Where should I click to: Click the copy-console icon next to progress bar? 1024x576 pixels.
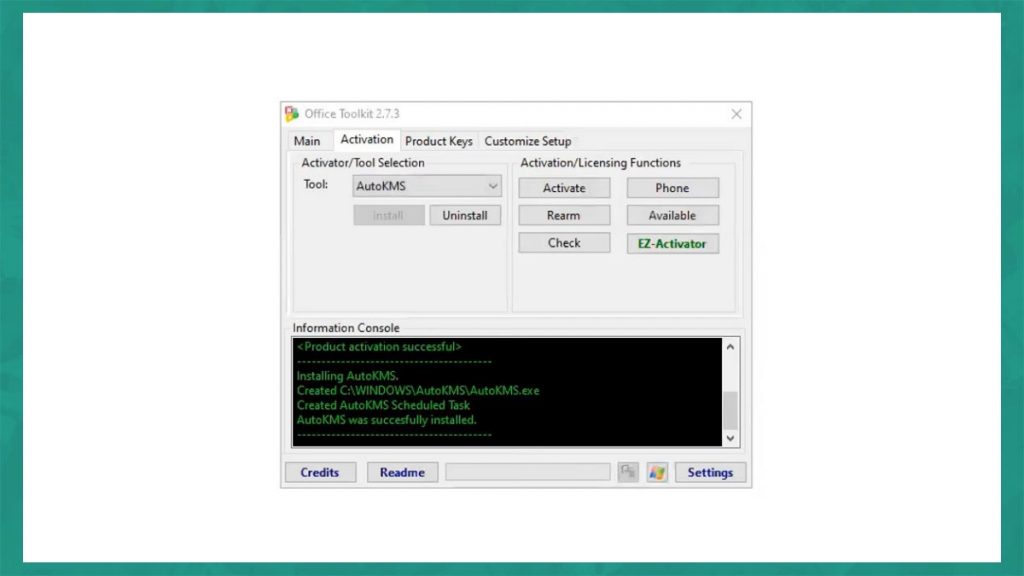pos(629,472)
